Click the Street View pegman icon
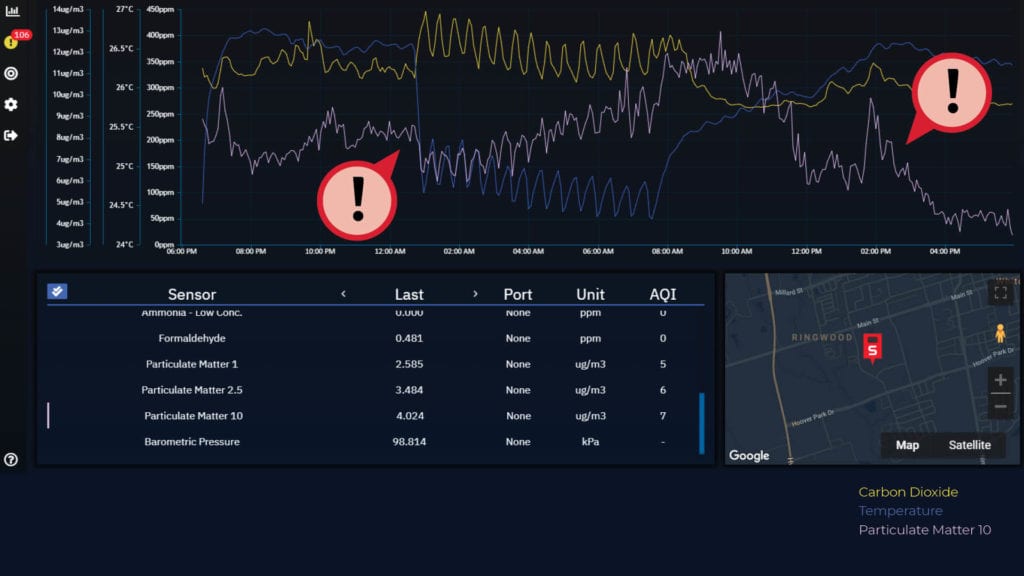This screenshot has width=1024, height=576. pyautogui.click(x=1000, y=333)
